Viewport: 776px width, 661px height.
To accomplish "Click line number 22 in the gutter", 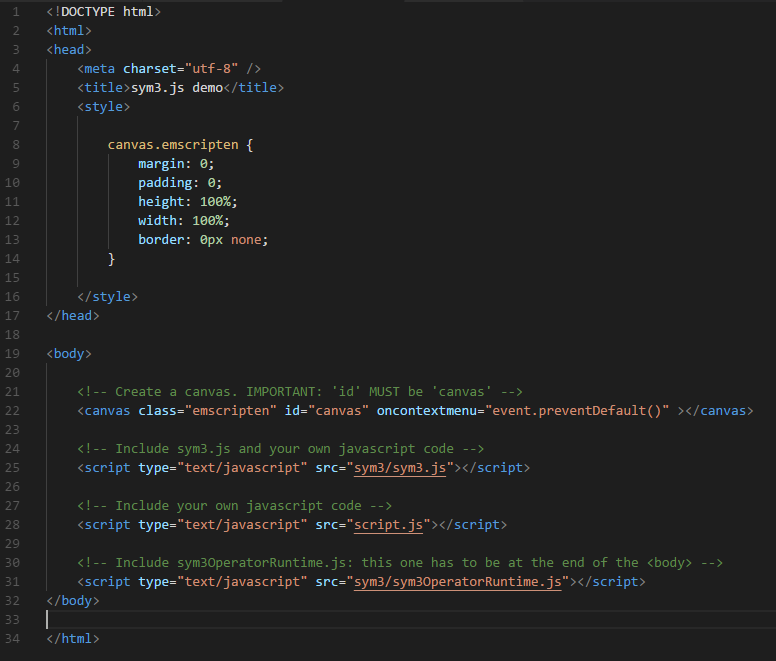I will [x=12, y=411].
